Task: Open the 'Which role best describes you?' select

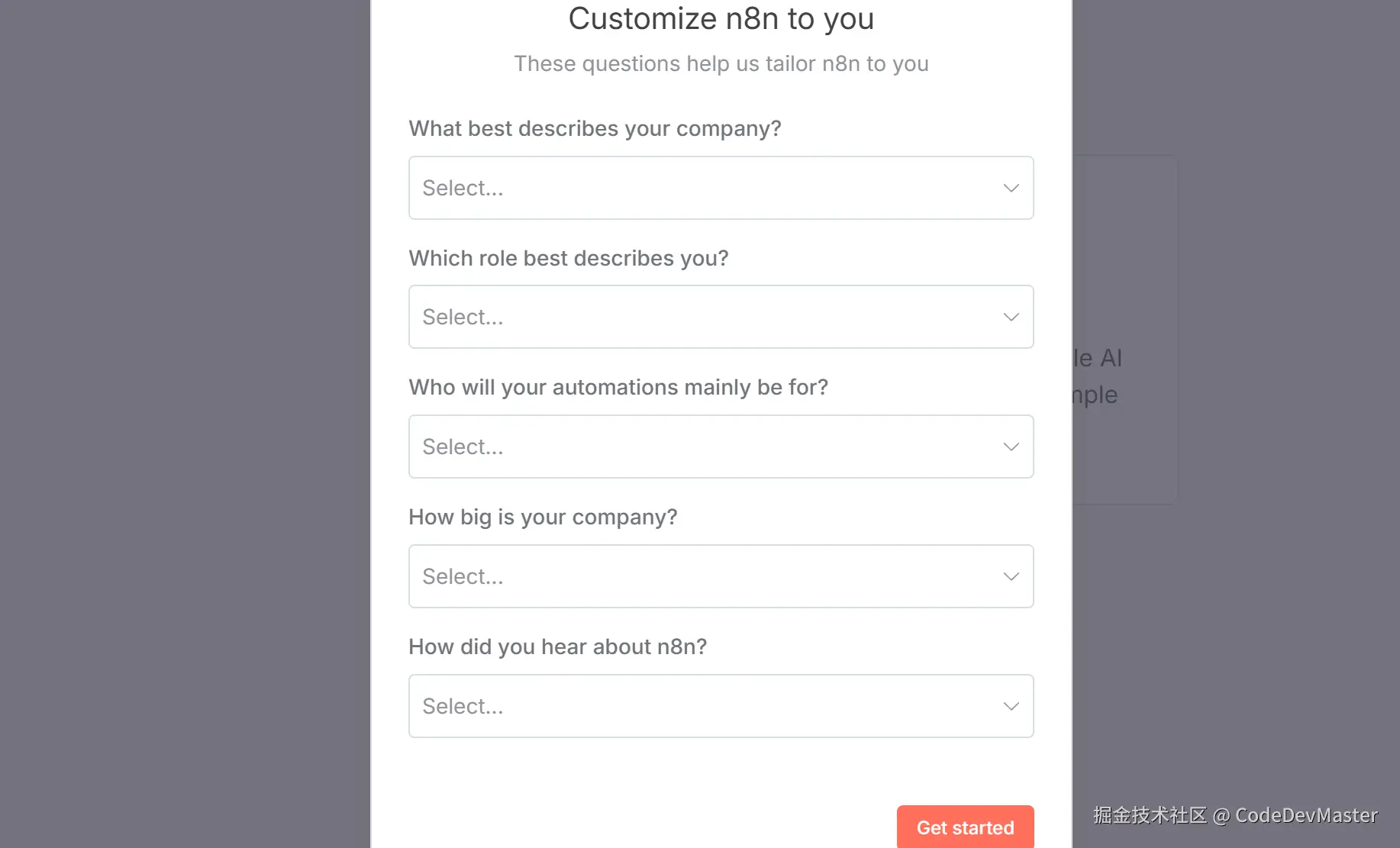Action: pyautogui.click(x=721, y=317)
